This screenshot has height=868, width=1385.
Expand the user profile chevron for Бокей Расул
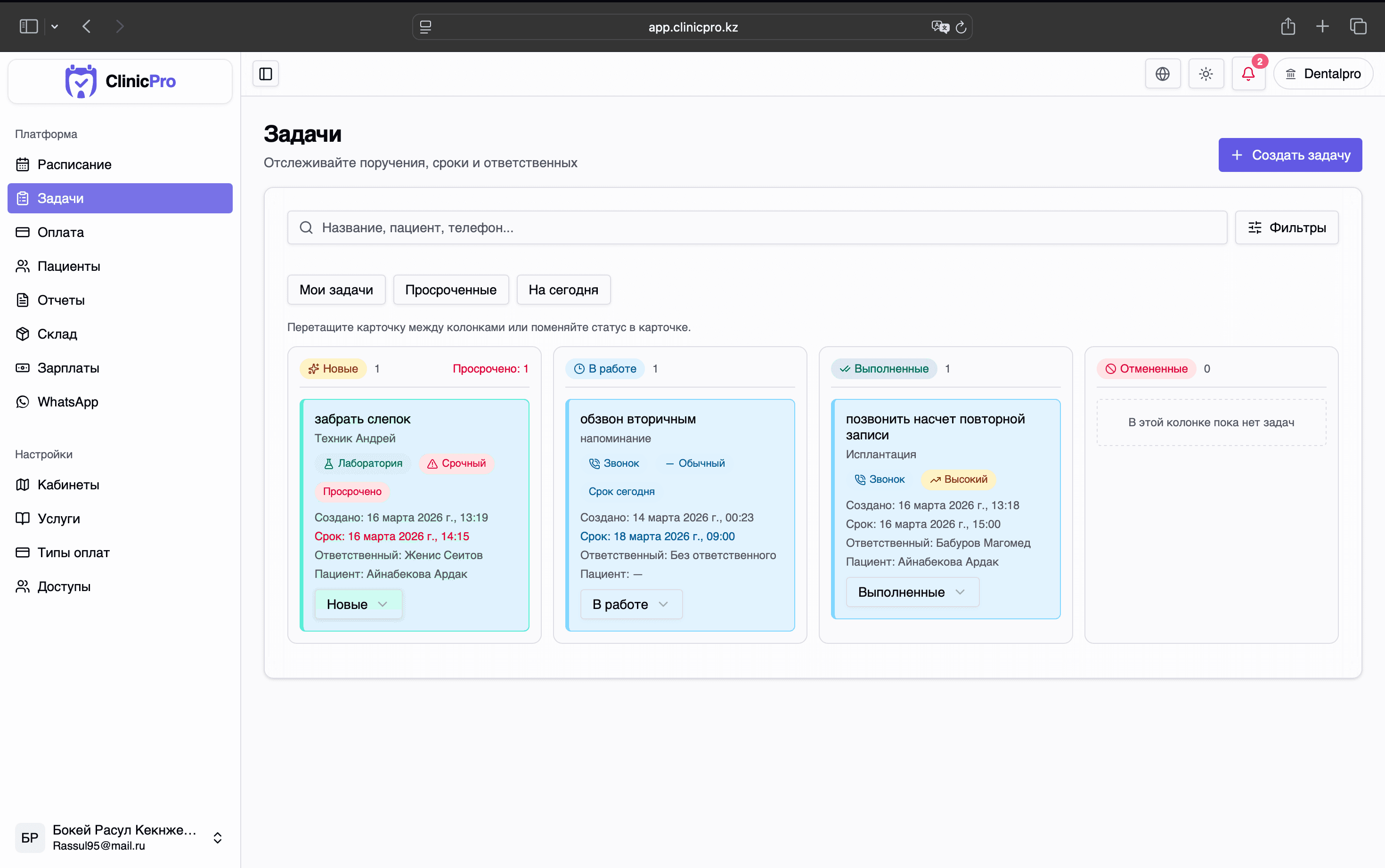[218, 837]
